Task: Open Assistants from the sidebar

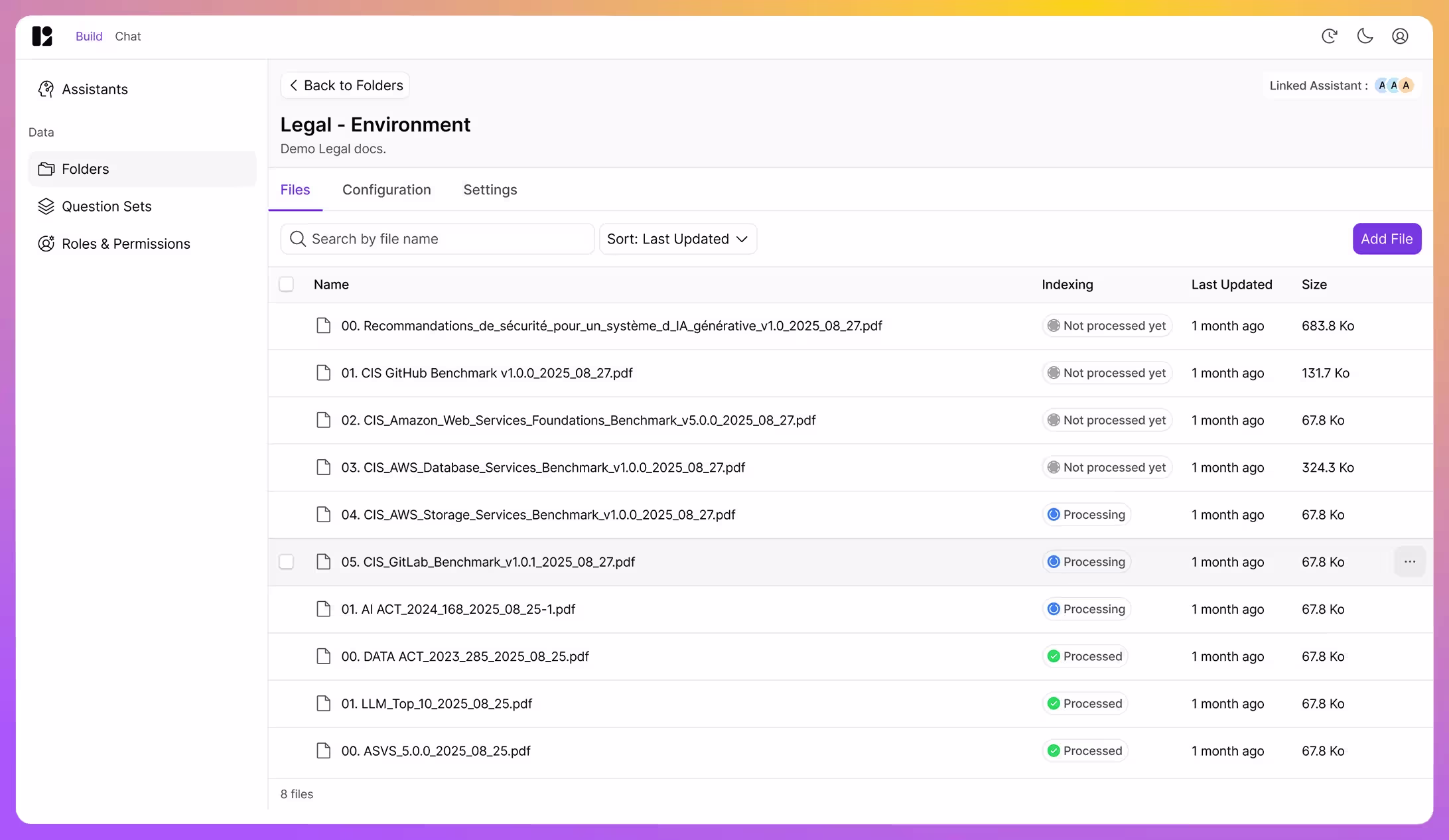Action: coord(94,89)
